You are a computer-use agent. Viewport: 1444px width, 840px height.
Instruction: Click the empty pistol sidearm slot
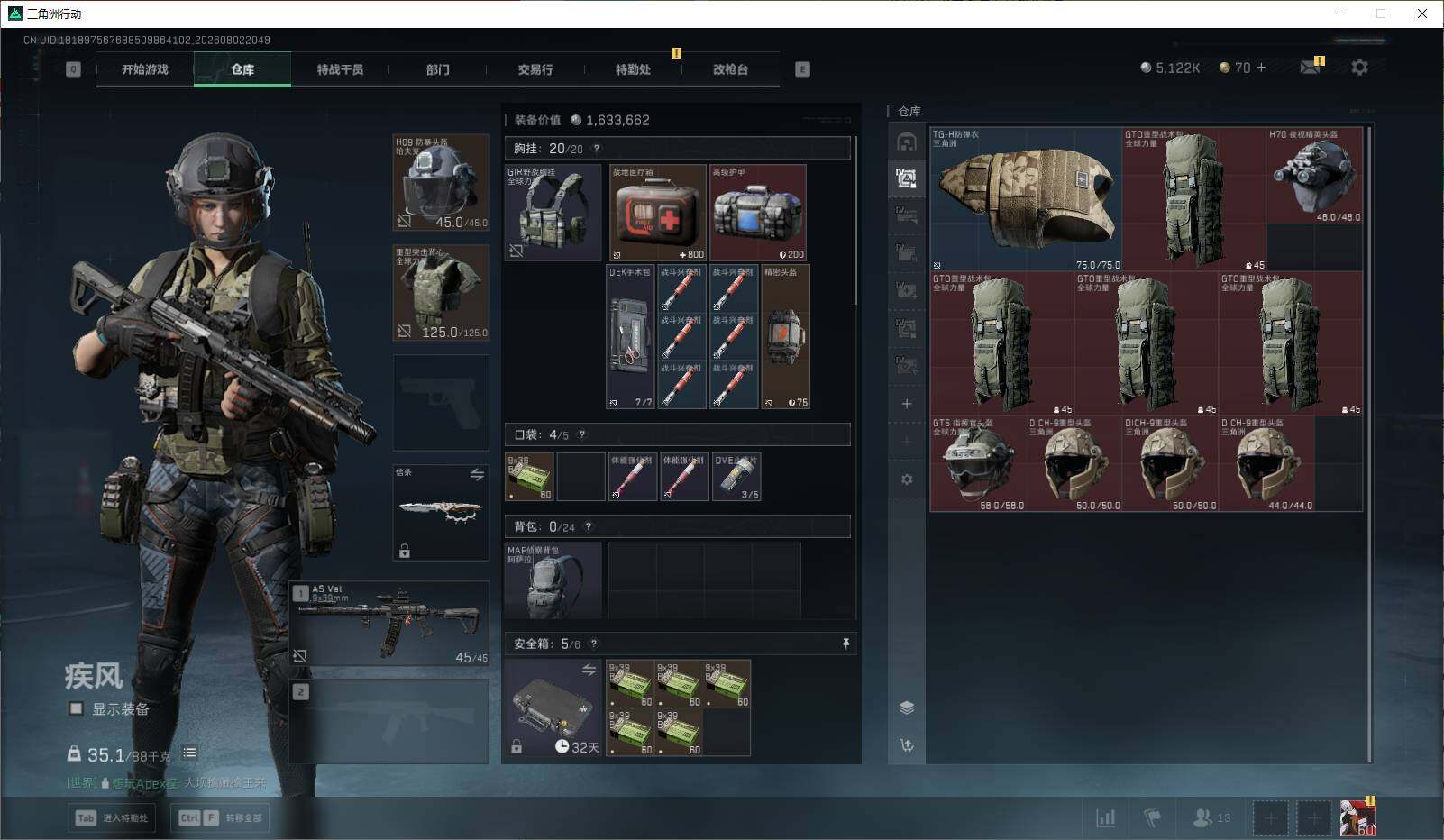pyautogui.click(x=441, y=403)
